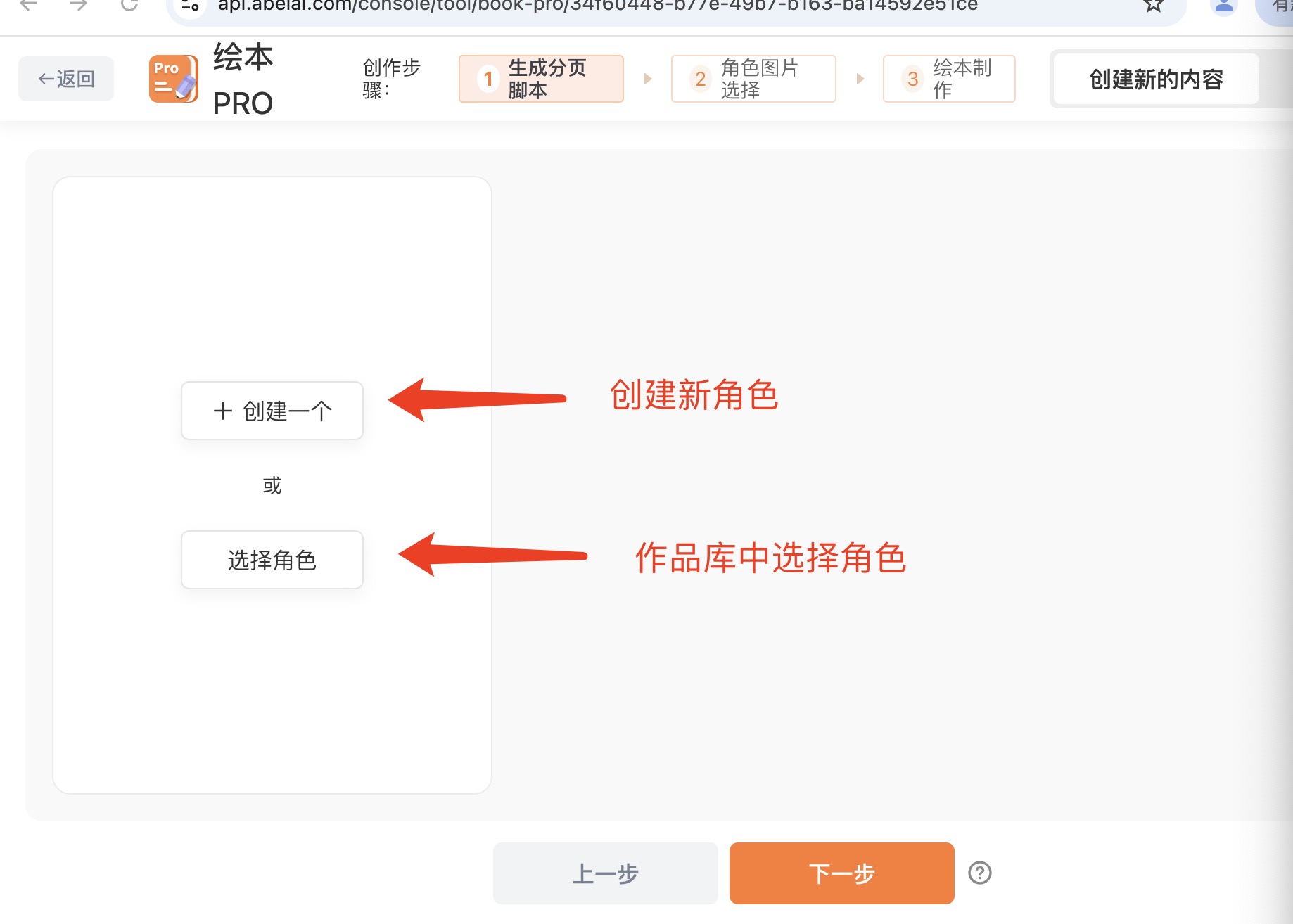This screenshot has width=1293, height=924.
Task: Click the browser forward arrow icon
Action: (x=79, y=6)
